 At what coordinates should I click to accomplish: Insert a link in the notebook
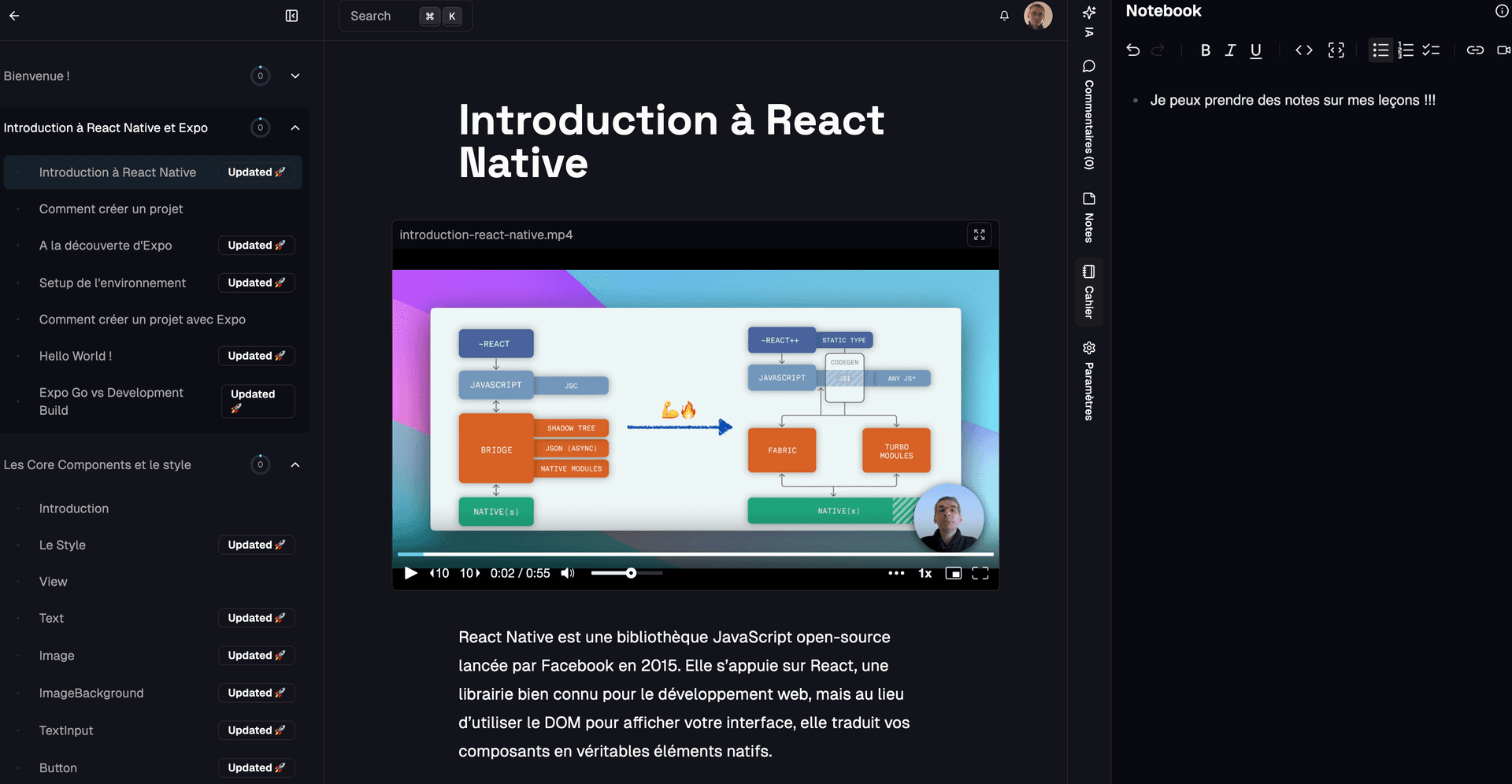click(x=1475, y=50)
